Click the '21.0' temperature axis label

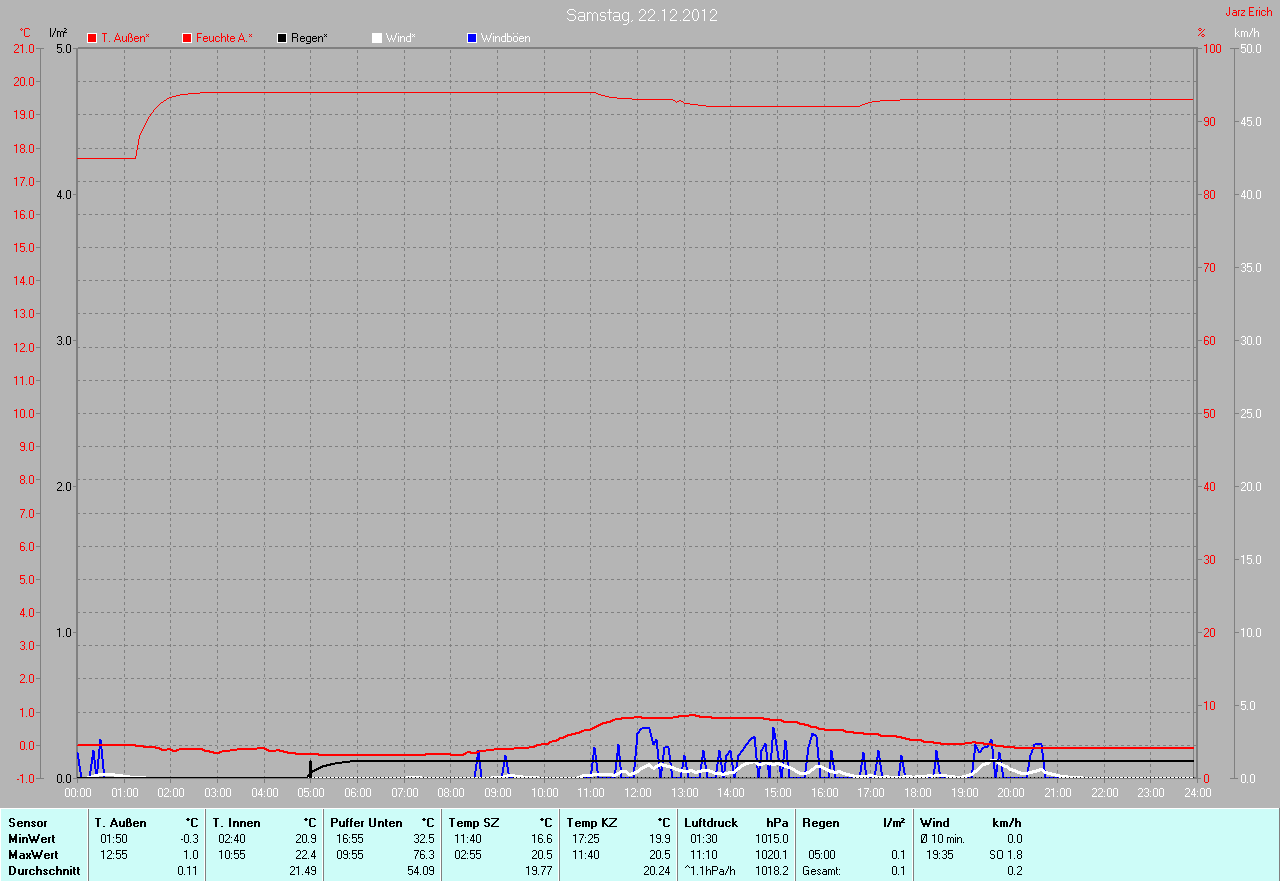click(x=23, y=49)
